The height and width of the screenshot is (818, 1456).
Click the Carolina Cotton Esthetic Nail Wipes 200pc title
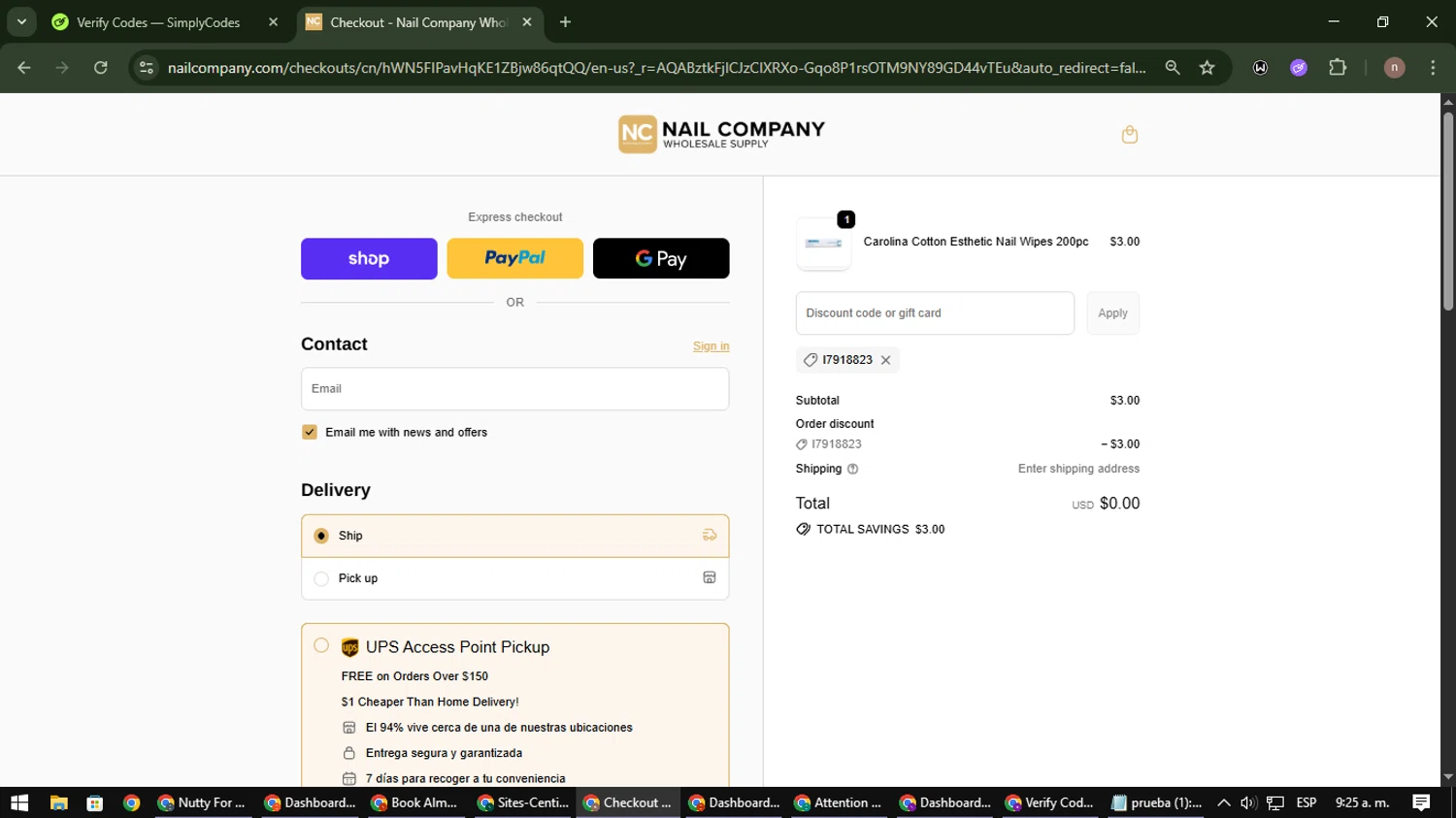976,242
